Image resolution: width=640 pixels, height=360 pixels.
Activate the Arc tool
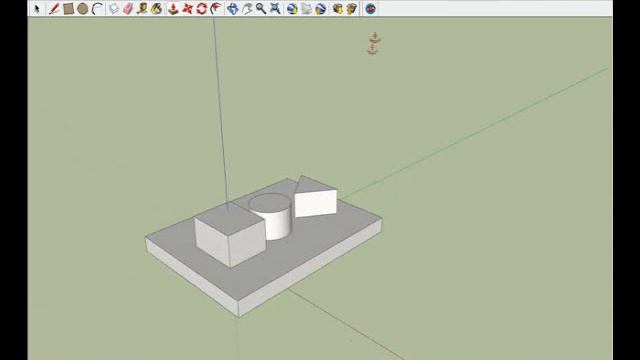point(97,9)
